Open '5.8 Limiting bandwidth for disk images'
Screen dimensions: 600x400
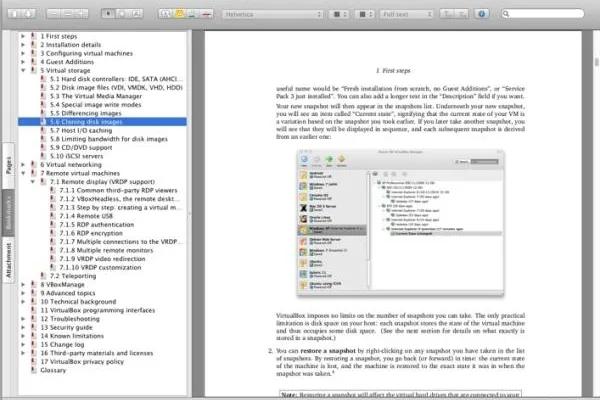pyautogui.click(x=109, y=139)
